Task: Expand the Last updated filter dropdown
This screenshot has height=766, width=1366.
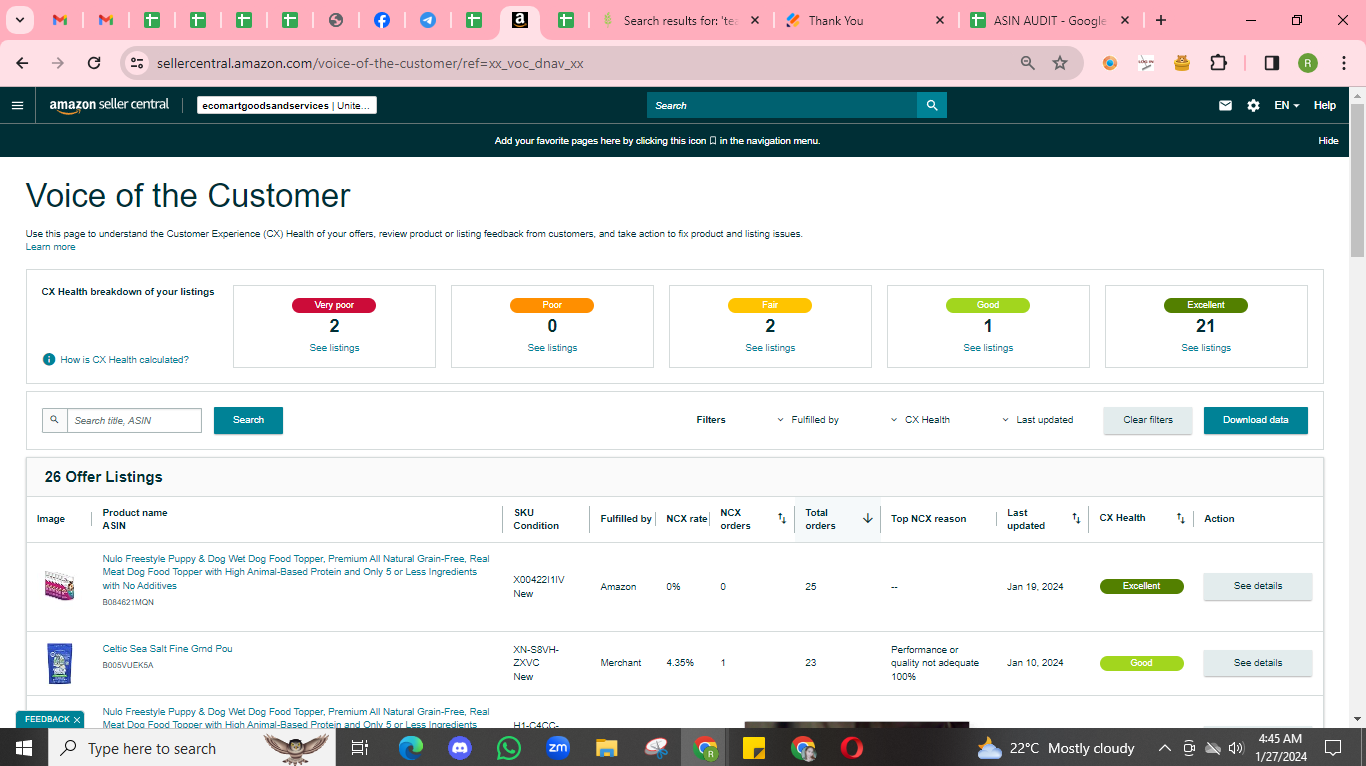Action: pyautogui.click(x=1038, y=420)
